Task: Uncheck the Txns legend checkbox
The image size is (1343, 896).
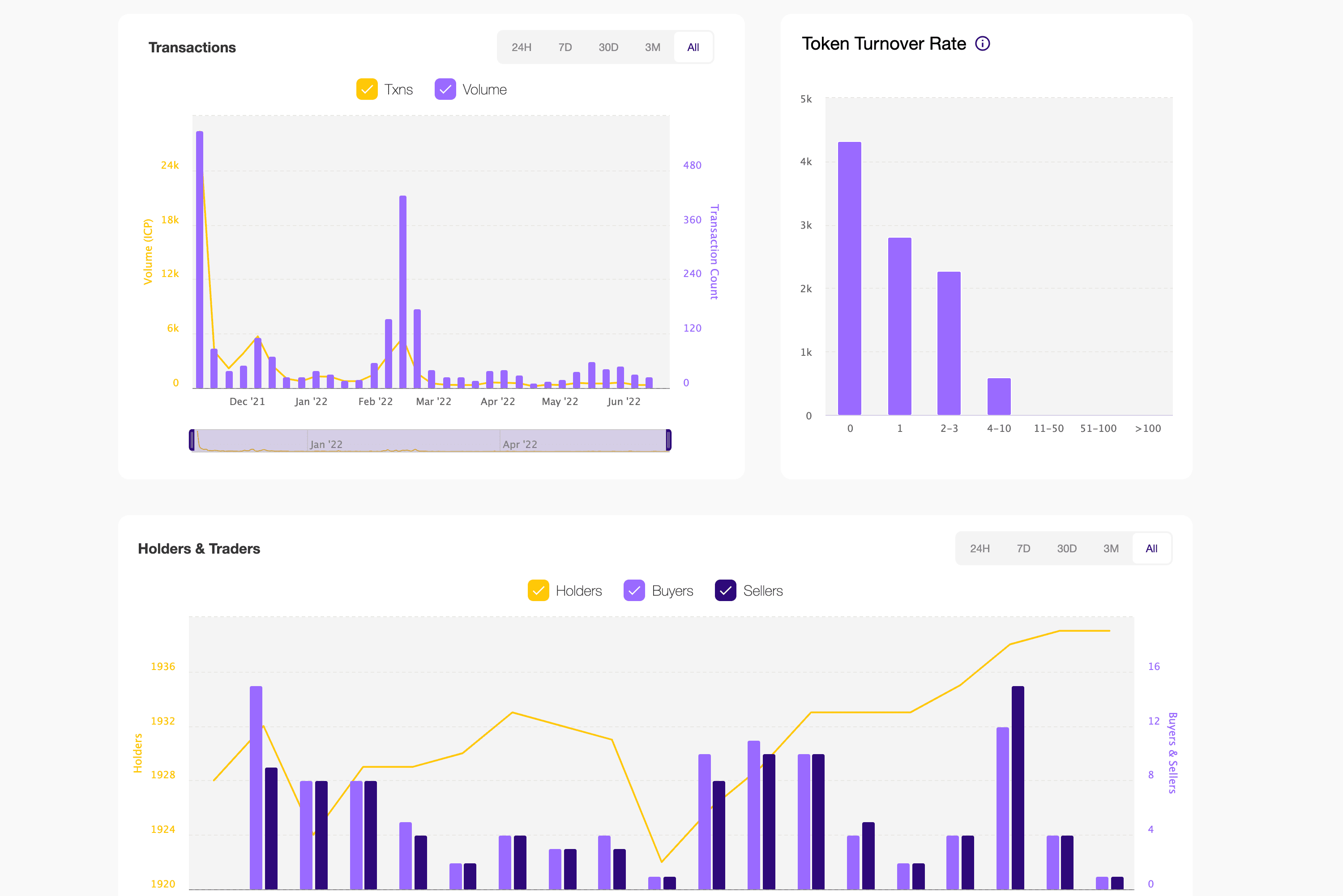Action: tap(367, 90)
